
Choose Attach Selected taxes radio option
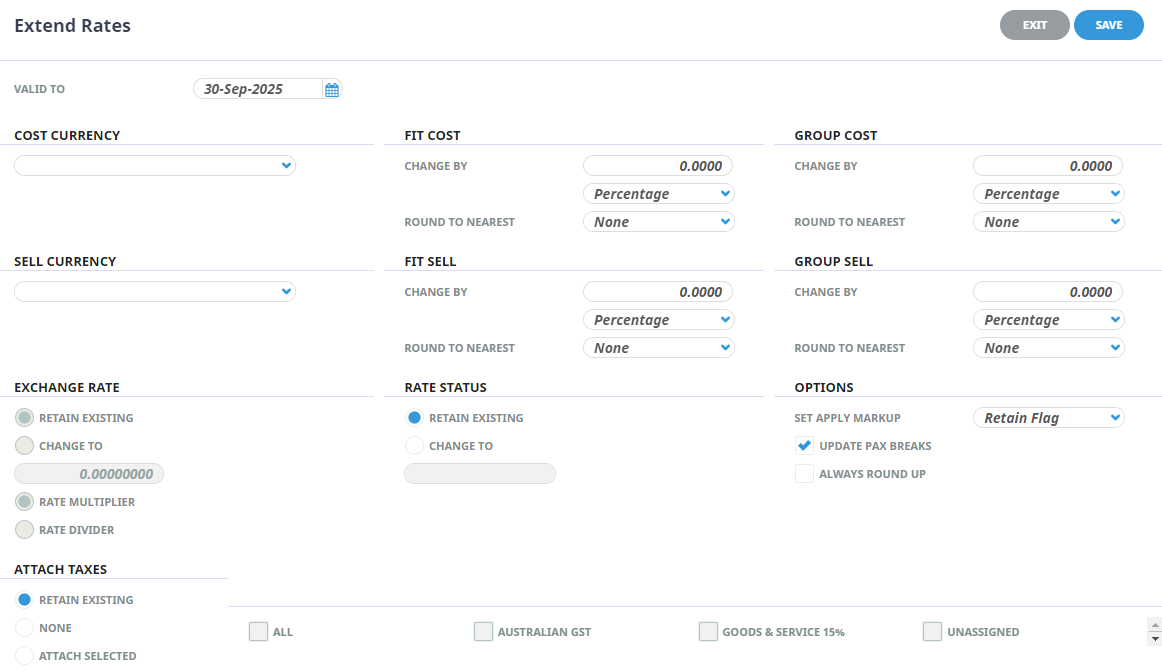pyautogui.click(x=24, y=656)
